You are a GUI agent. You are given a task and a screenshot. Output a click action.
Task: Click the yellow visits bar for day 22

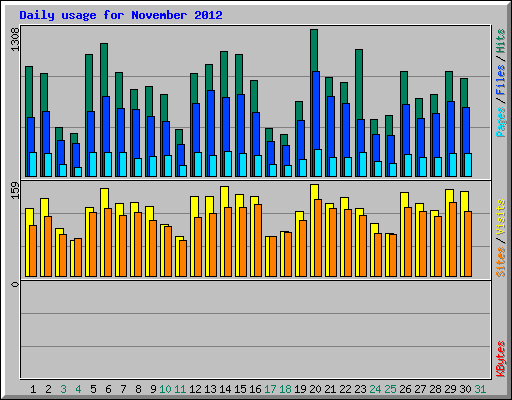pyautogui.click(x=343, y=203)
